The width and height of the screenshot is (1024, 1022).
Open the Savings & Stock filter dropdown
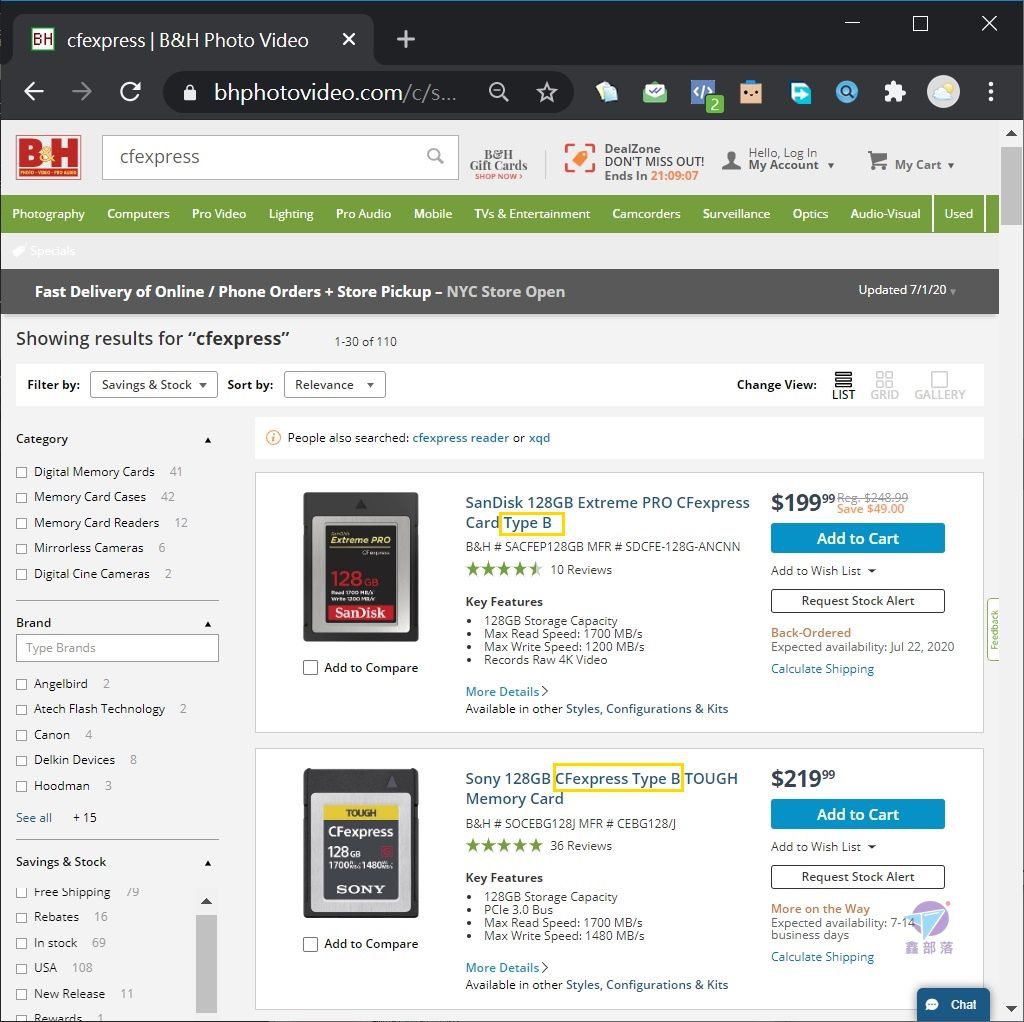tap(154, 385)
